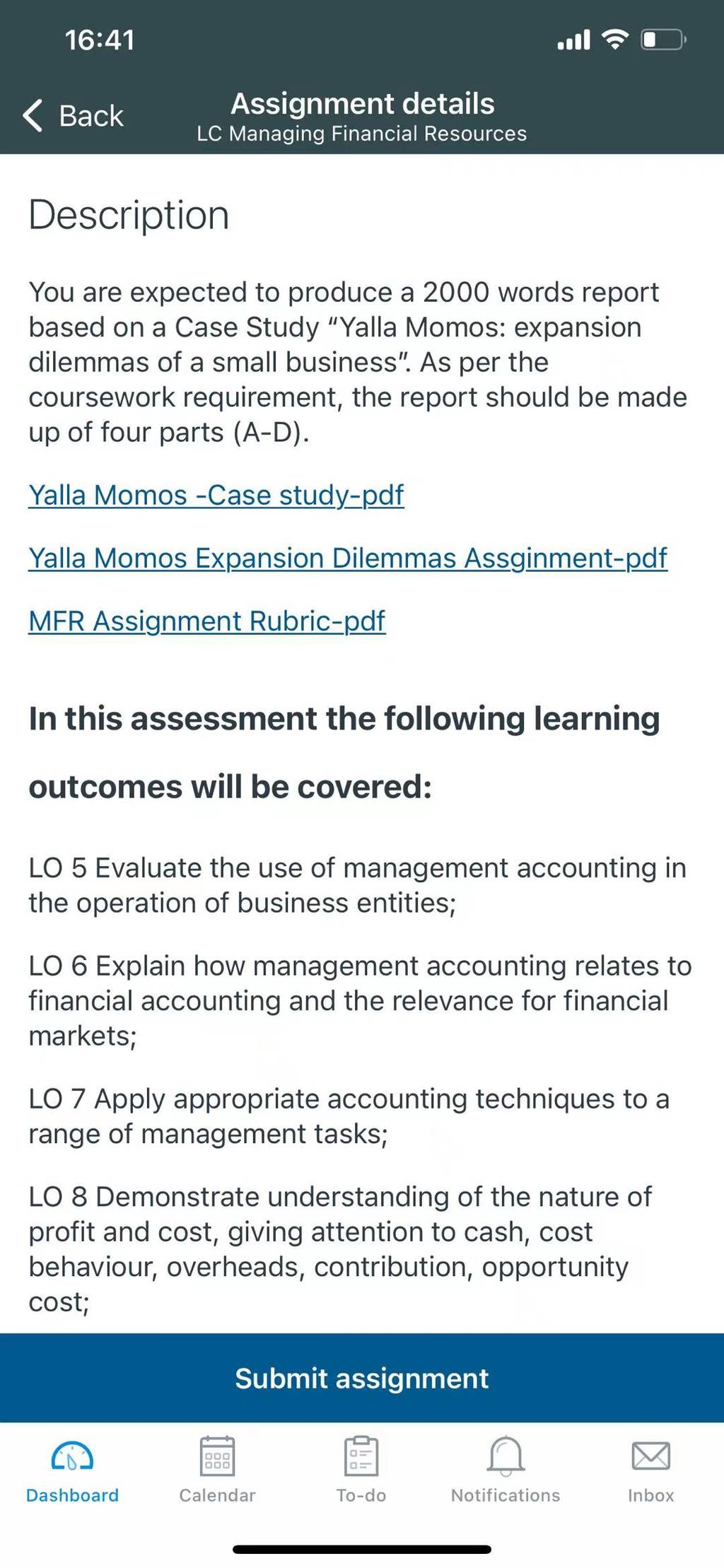Tap the home indicator bar
This screenshot has width=724, height=1568.
(362, 1550)
